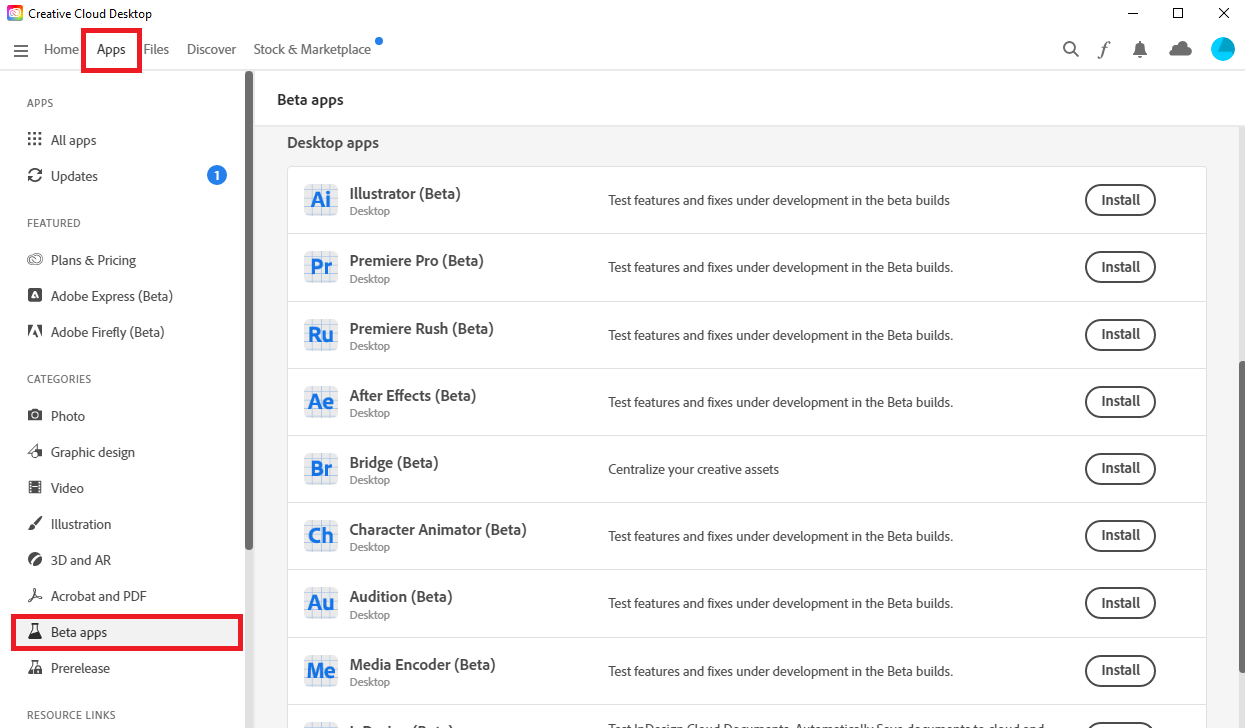Click the search magnifier icon
The width and height of the screenshot is (1245, 728).
click(1071, 49)
